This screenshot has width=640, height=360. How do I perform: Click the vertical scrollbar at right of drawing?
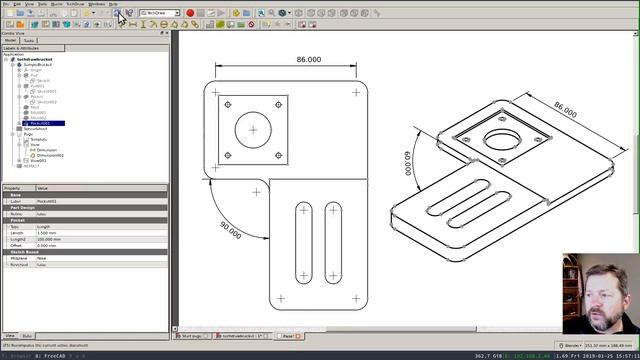(x=636, y=173)
